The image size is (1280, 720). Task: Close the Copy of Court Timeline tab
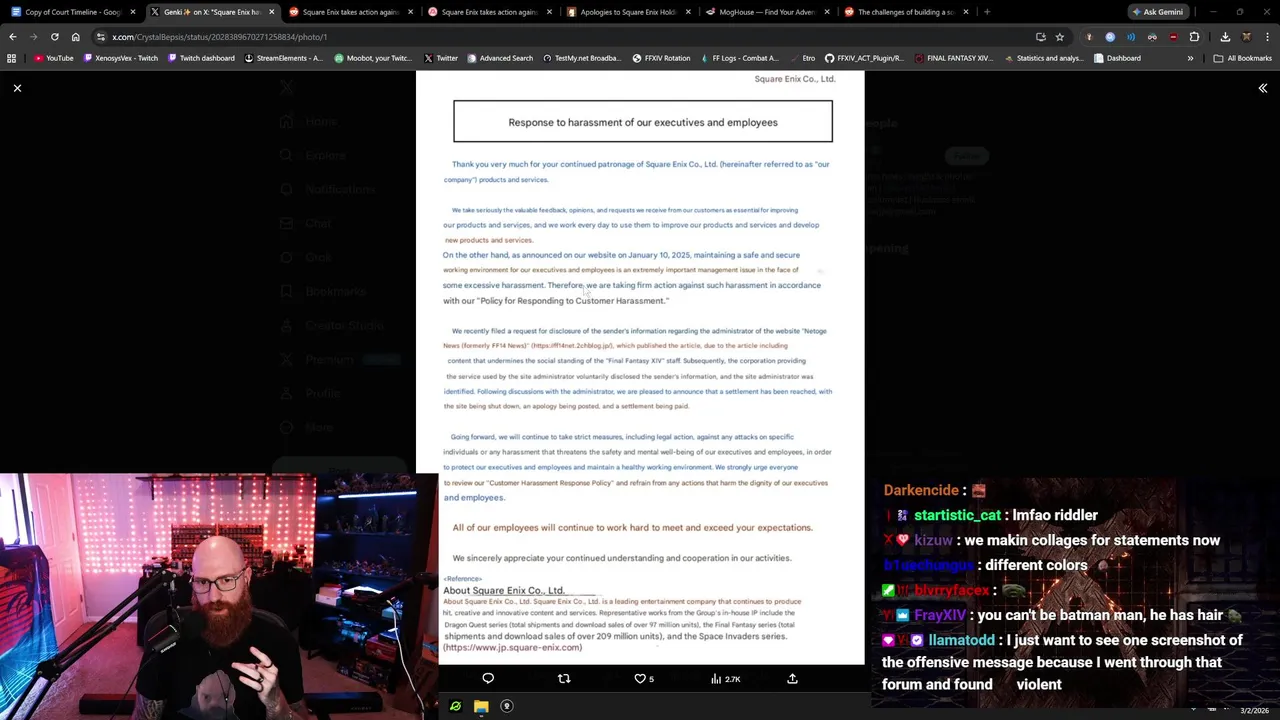coord(132,12)
